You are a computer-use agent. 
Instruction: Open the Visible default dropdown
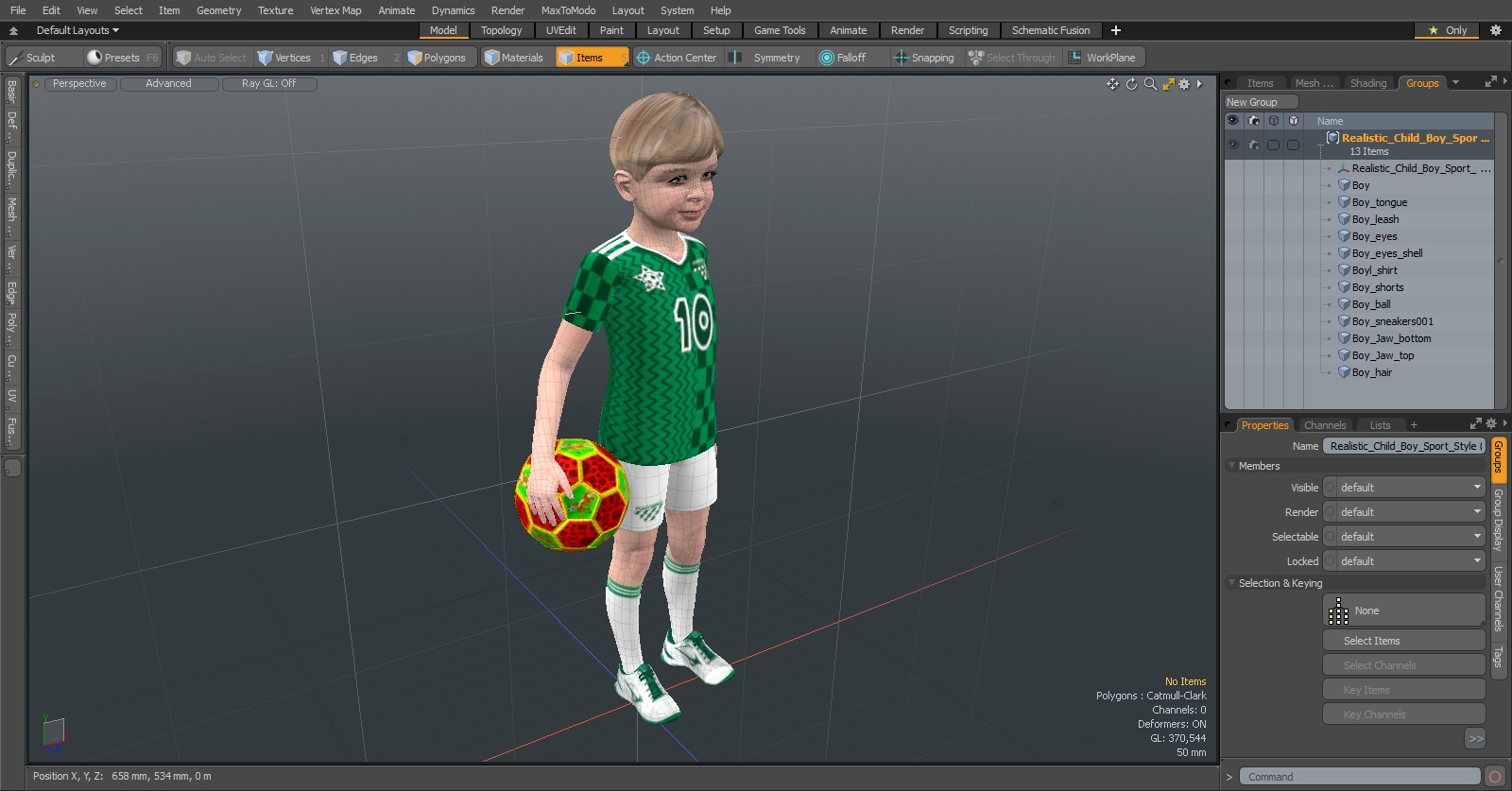[x=1404, y=488]
